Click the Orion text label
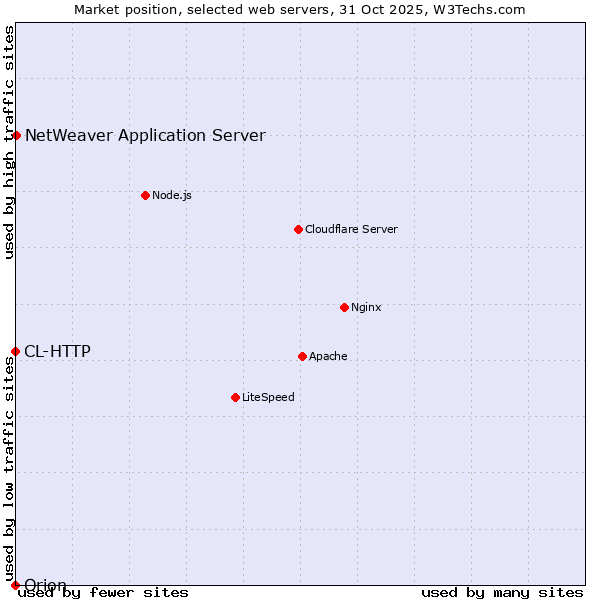 [45, 585]
